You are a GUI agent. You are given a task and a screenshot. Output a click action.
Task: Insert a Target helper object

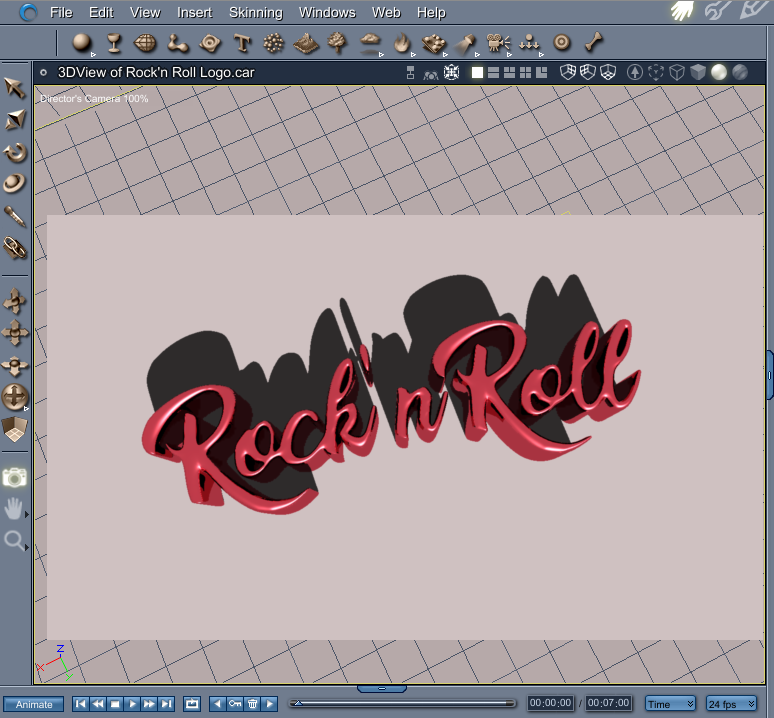click(562, 43)
